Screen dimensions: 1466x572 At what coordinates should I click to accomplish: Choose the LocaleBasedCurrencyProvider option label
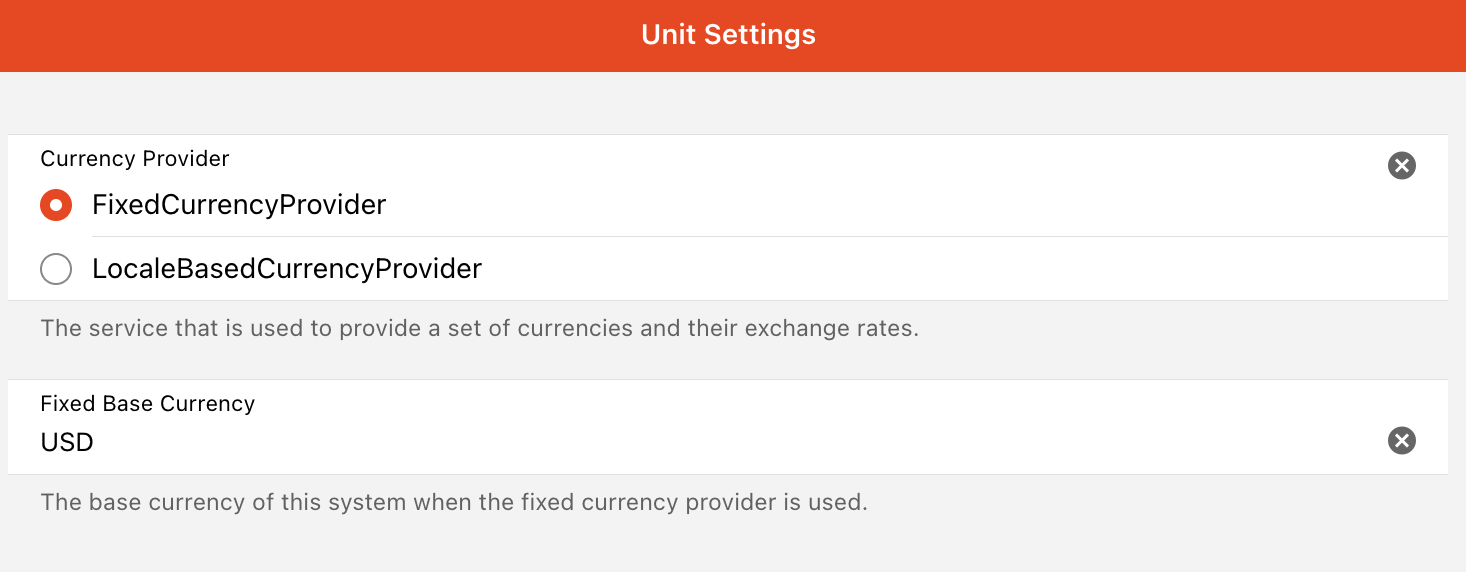(x=287, y=269)
